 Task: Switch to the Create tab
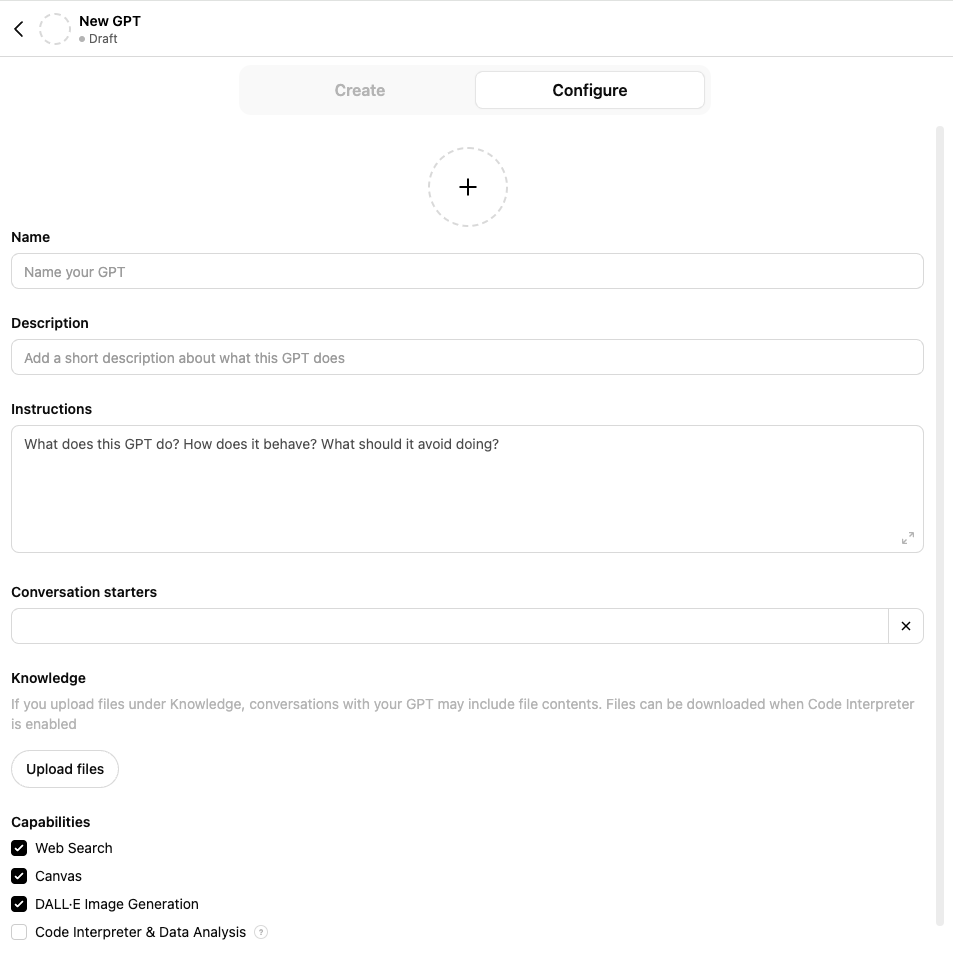coord(359,90)
